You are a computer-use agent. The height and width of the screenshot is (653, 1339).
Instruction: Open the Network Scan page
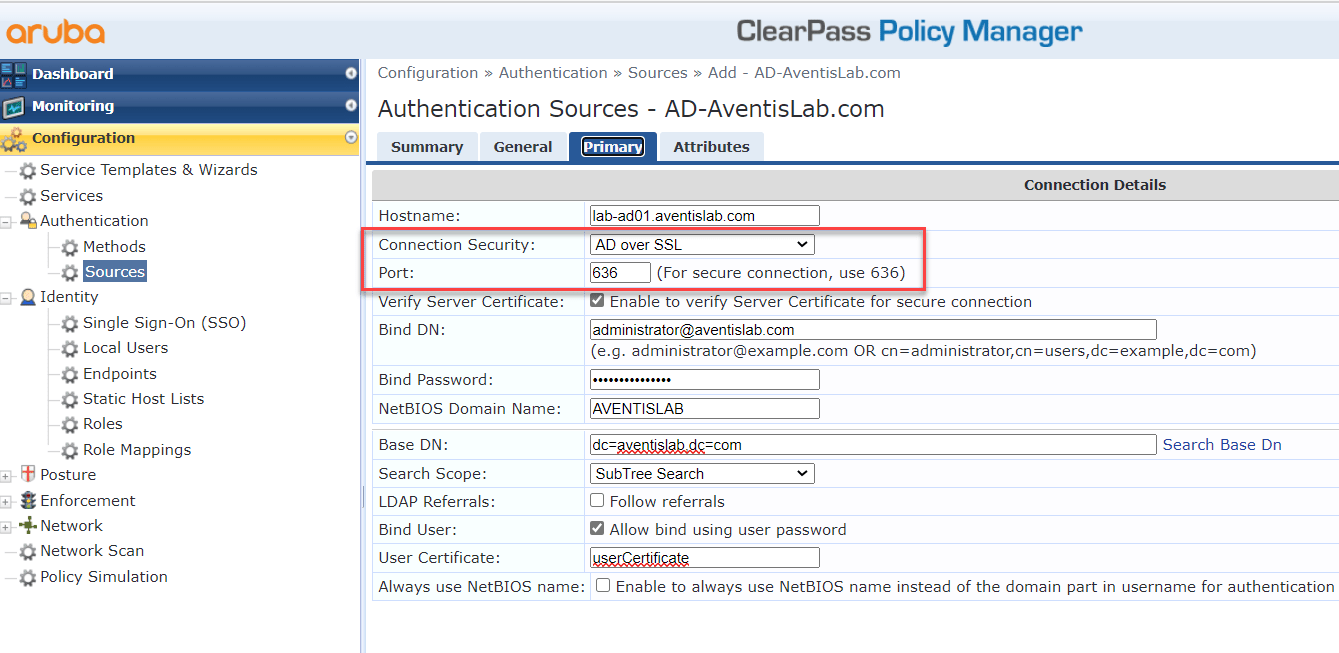[x=92, y=551]
